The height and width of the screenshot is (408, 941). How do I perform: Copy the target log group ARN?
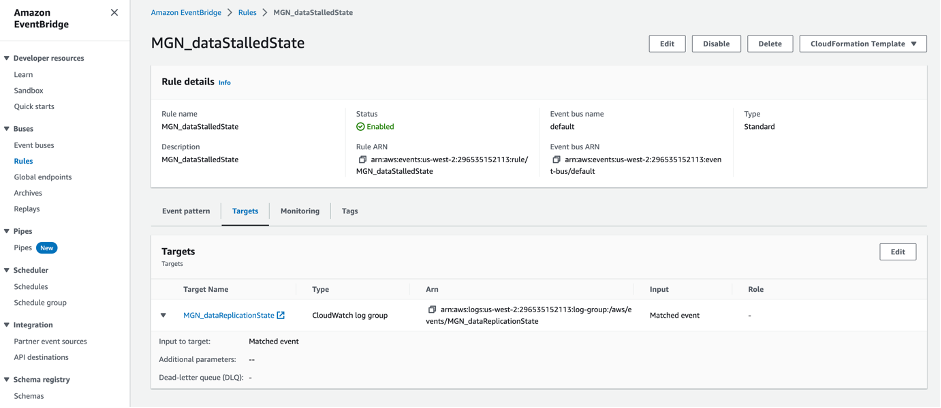click(431, 310)
